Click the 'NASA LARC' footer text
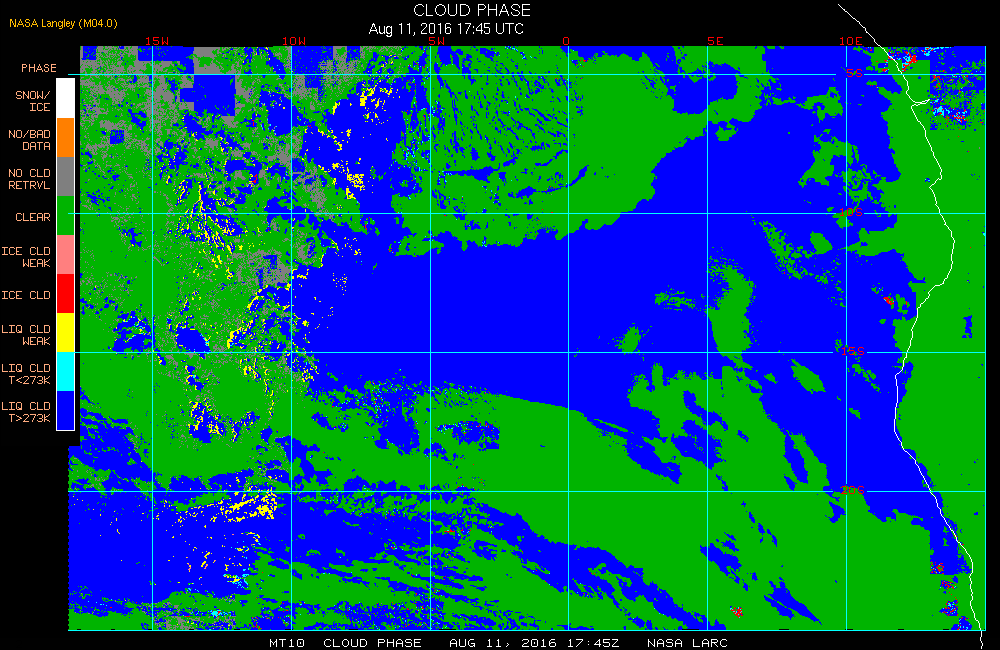Screen dimensions: 1000x650 coord(688,643)
